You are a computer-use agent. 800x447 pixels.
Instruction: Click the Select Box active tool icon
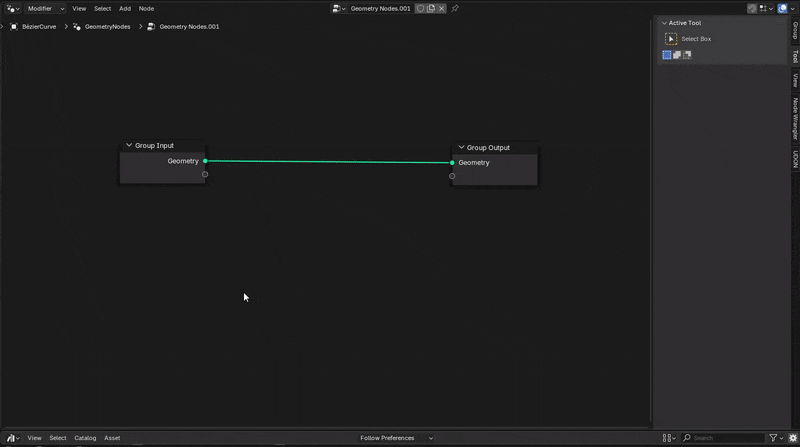point(671,39)
